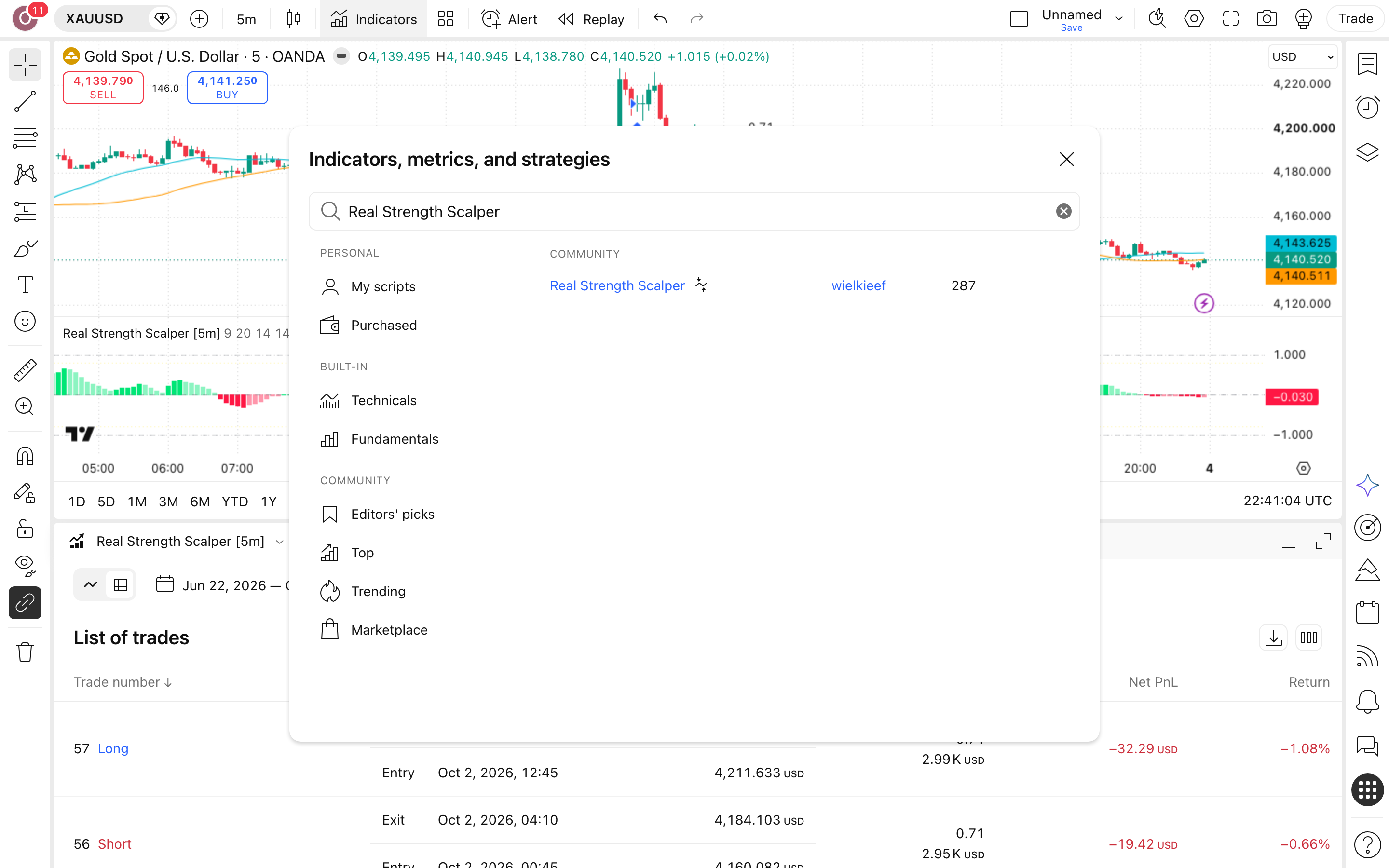Enter fullscreen mode
This screenshot has width=1389, height=868.
click(x=1230, y=19)
